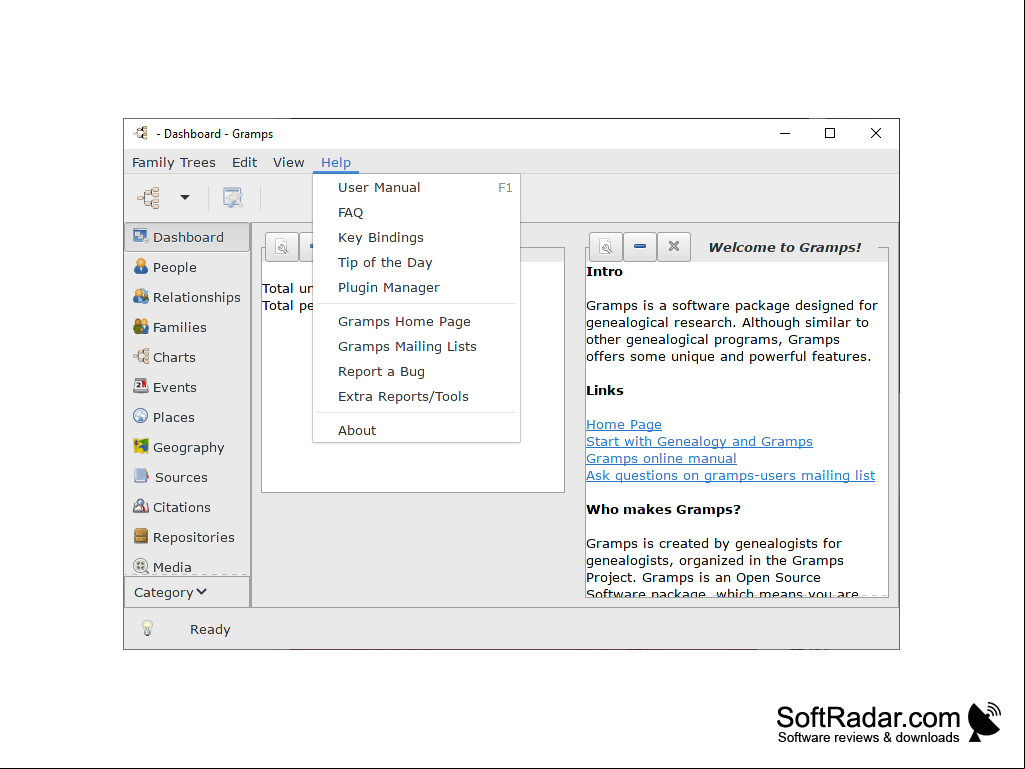Open Start with Genealogy and Gramps link
The height and width of the screenshot is (769, 1025).
(699, 441)
